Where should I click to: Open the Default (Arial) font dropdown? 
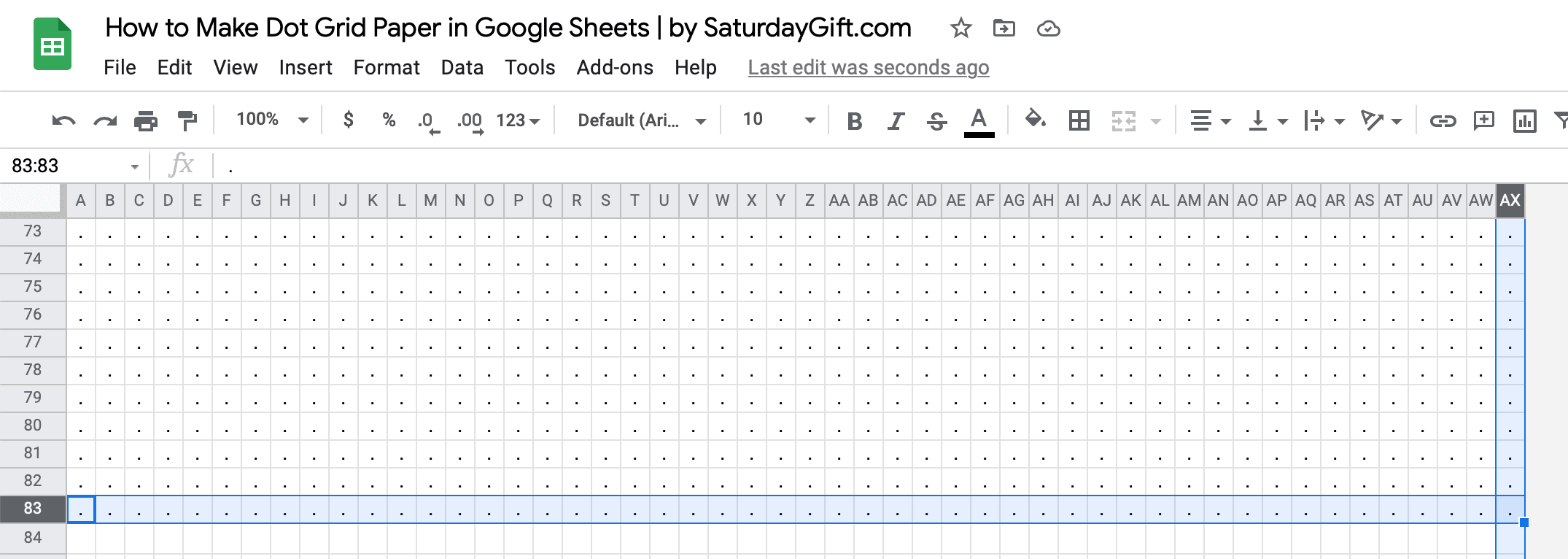642,120
